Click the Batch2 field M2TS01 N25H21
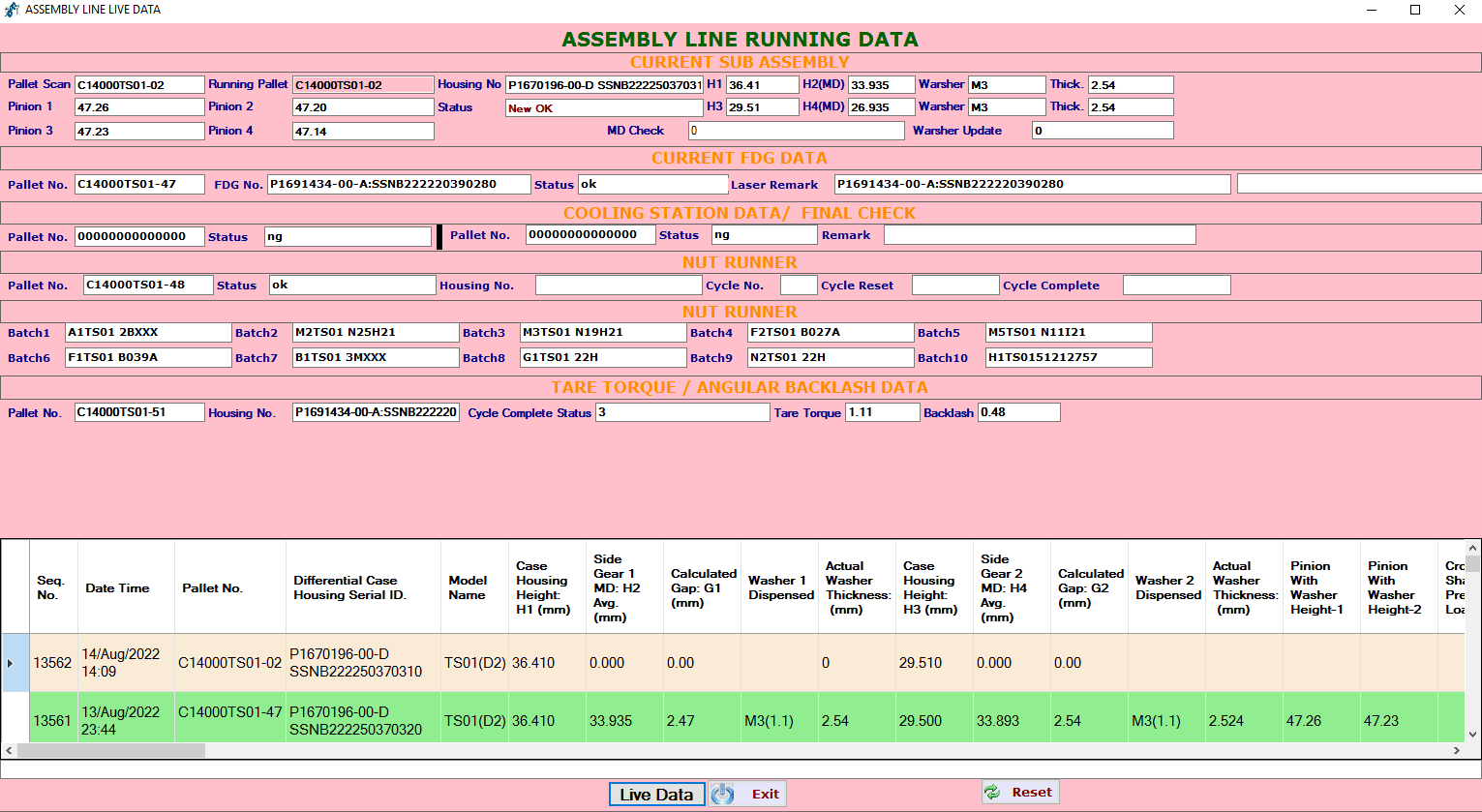Image resolution: width=1482 pixels, height=812 pixels. [x=376, y=333]
